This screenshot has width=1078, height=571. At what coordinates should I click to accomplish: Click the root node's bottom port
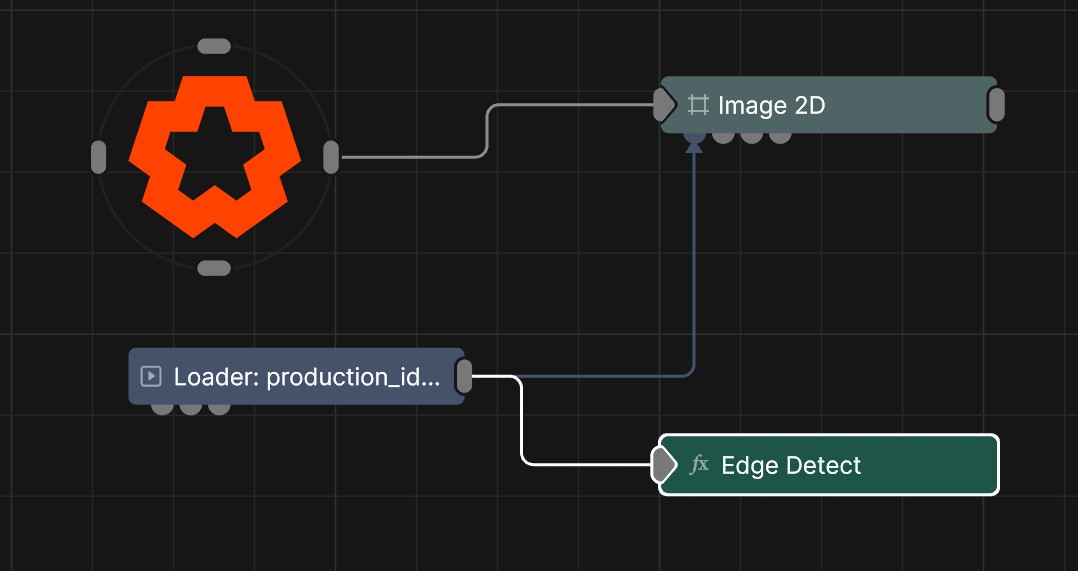point(214,268)
